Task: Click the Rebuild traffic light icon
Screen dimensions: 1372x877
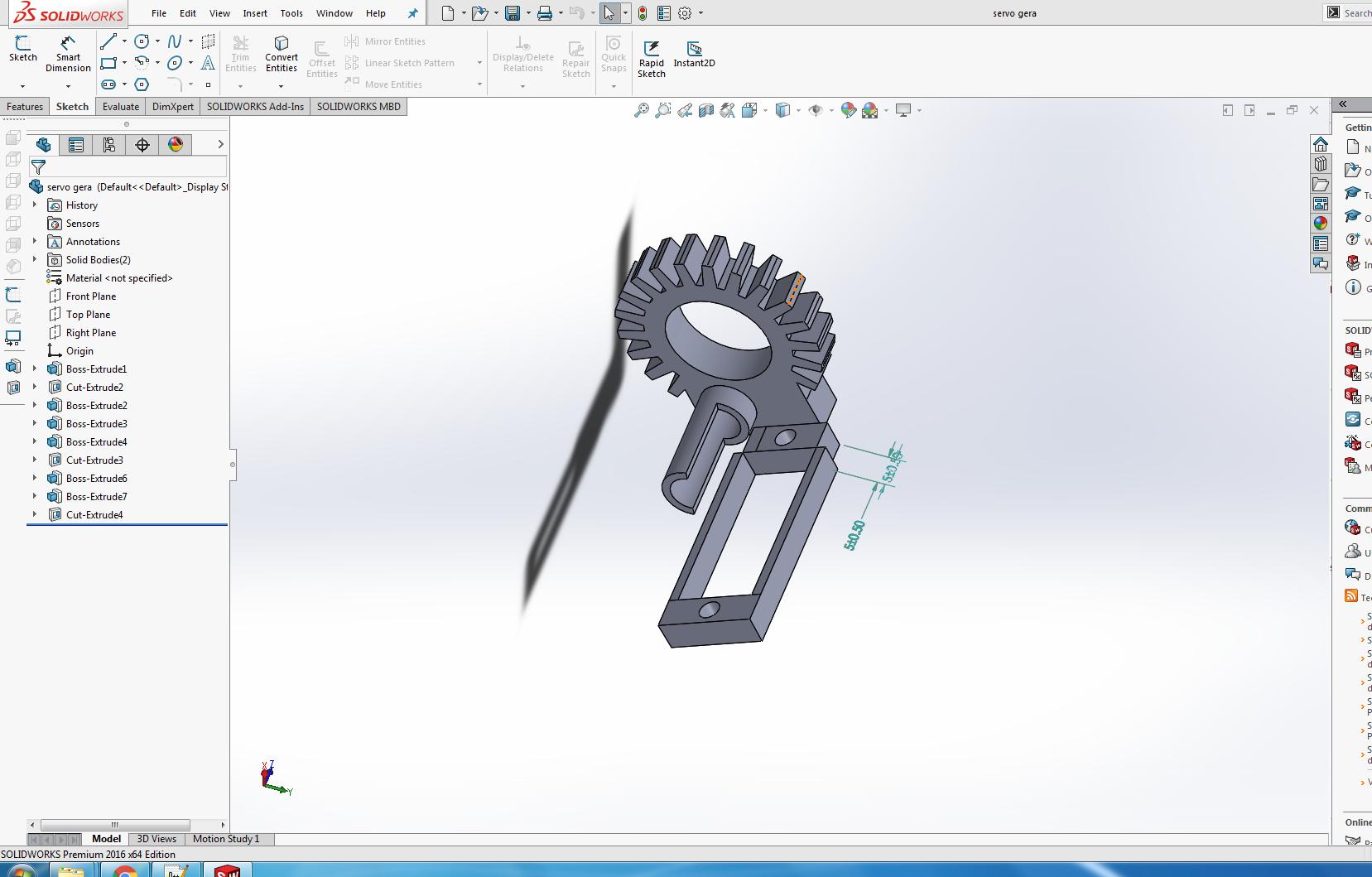Action: point(643,13)
